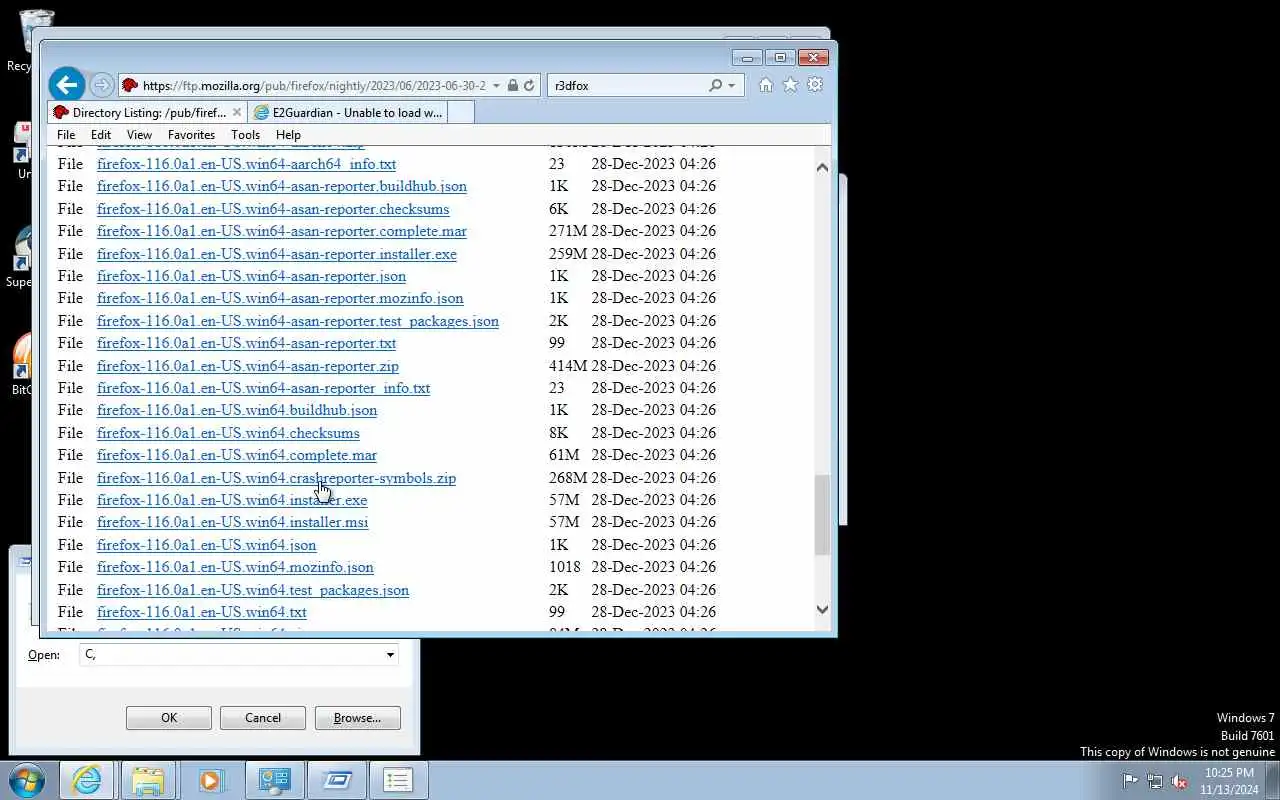Image resolution: width=1280 pixels, height=800 pixels.
Task: Click the address bar URL field
Action: [x=314, y=86]
